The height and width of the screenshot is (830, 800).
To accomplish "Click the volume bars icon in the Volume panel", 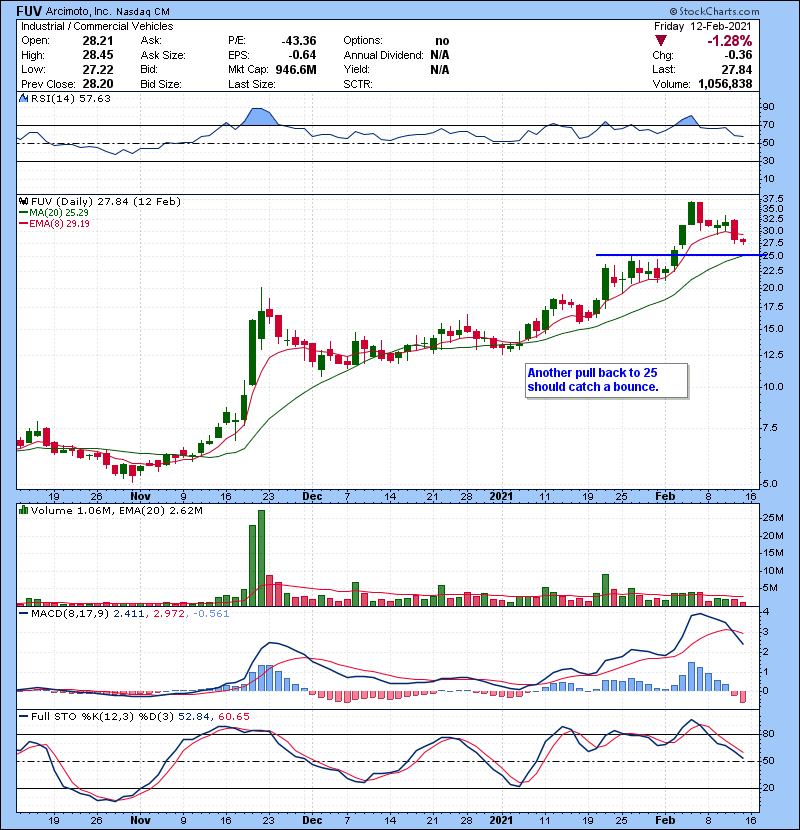I will [x=23, y=510].
